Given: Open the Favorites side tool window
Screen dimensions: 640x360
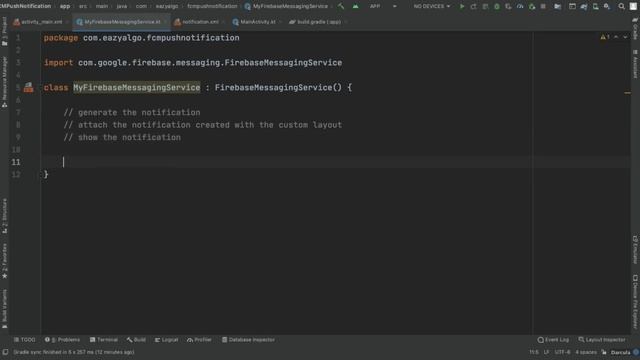Looking at the screenshot, I should (4, 261).
